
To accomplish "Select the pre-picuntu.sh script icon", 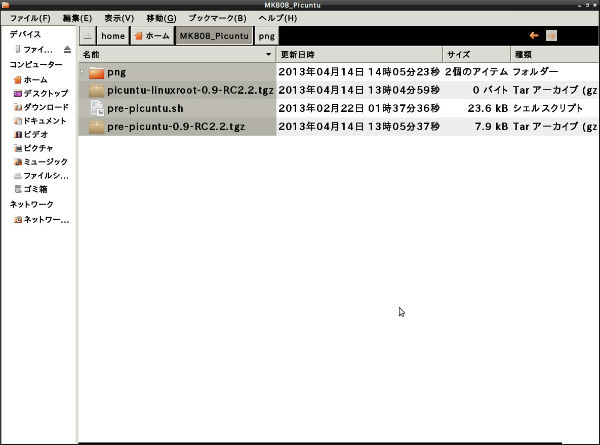I will tap(97, 108).
